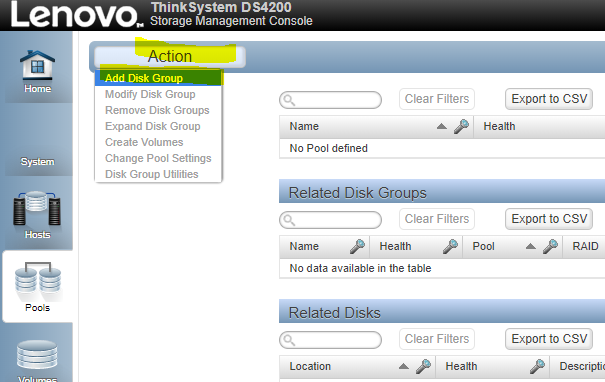Filter Related Disk Groups by Name wrench icon
This screenshot has width=605, height=382.
point(357,246)
